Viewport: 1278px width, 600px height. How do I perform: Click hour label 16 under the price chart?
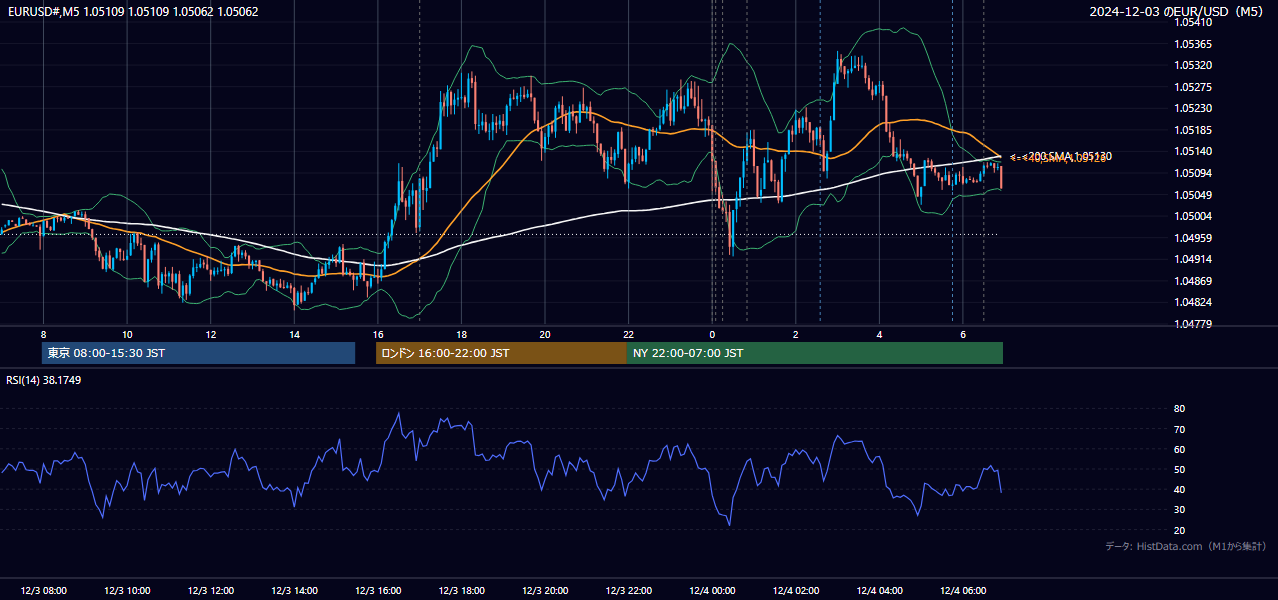[378, 334]
